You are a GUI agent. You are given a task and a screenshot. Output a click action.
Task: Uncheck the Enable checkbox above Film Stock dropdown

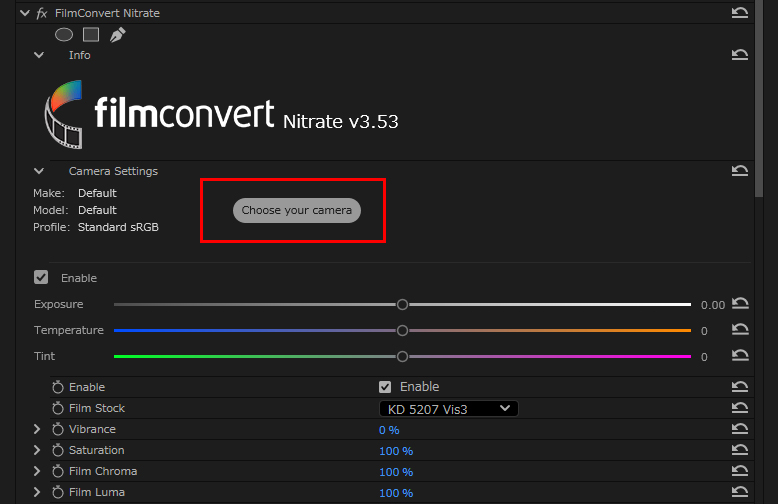(x=385, y=387)
